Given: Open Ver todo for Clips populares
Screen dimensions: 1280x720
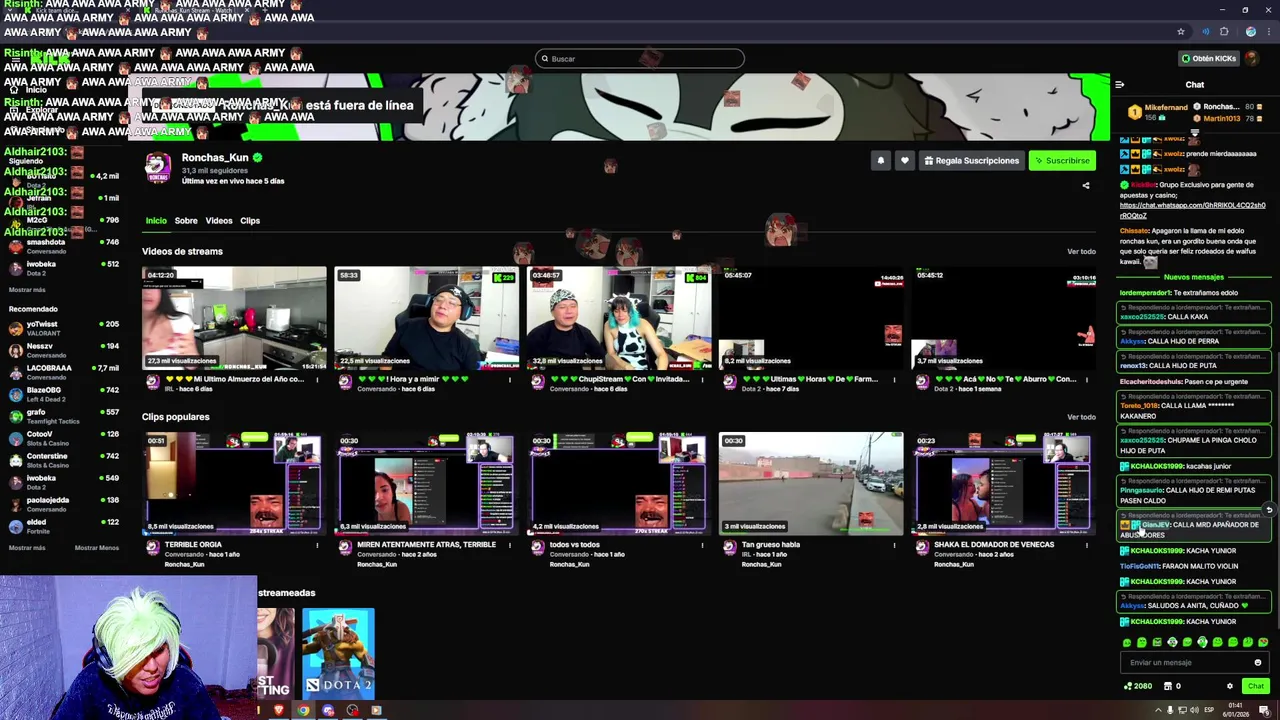Looking at the screenshot, I should 1081,417.
